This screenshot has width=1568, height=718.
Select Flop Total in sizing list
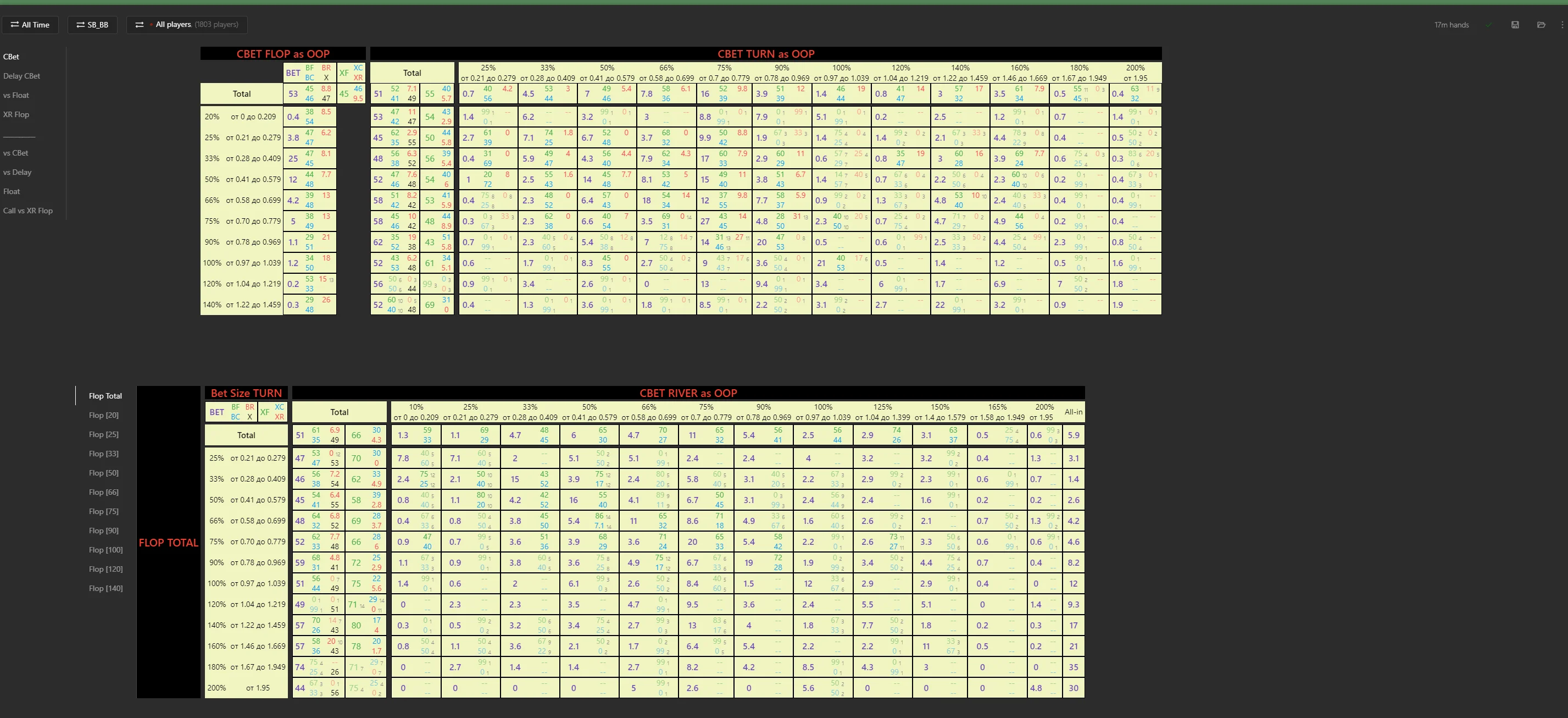tap(105, 396)
